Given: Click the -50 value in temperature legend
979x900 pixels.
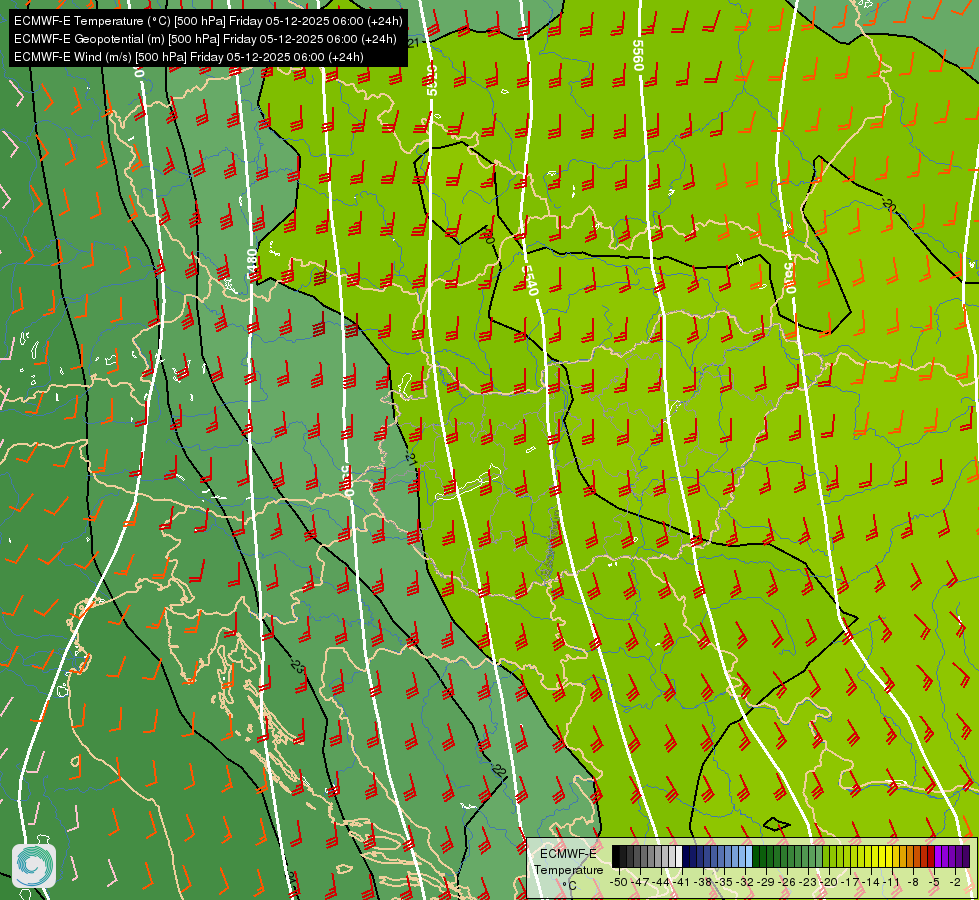Looking at the screenshot, I should pyautogui.click(x=619, y=882).
